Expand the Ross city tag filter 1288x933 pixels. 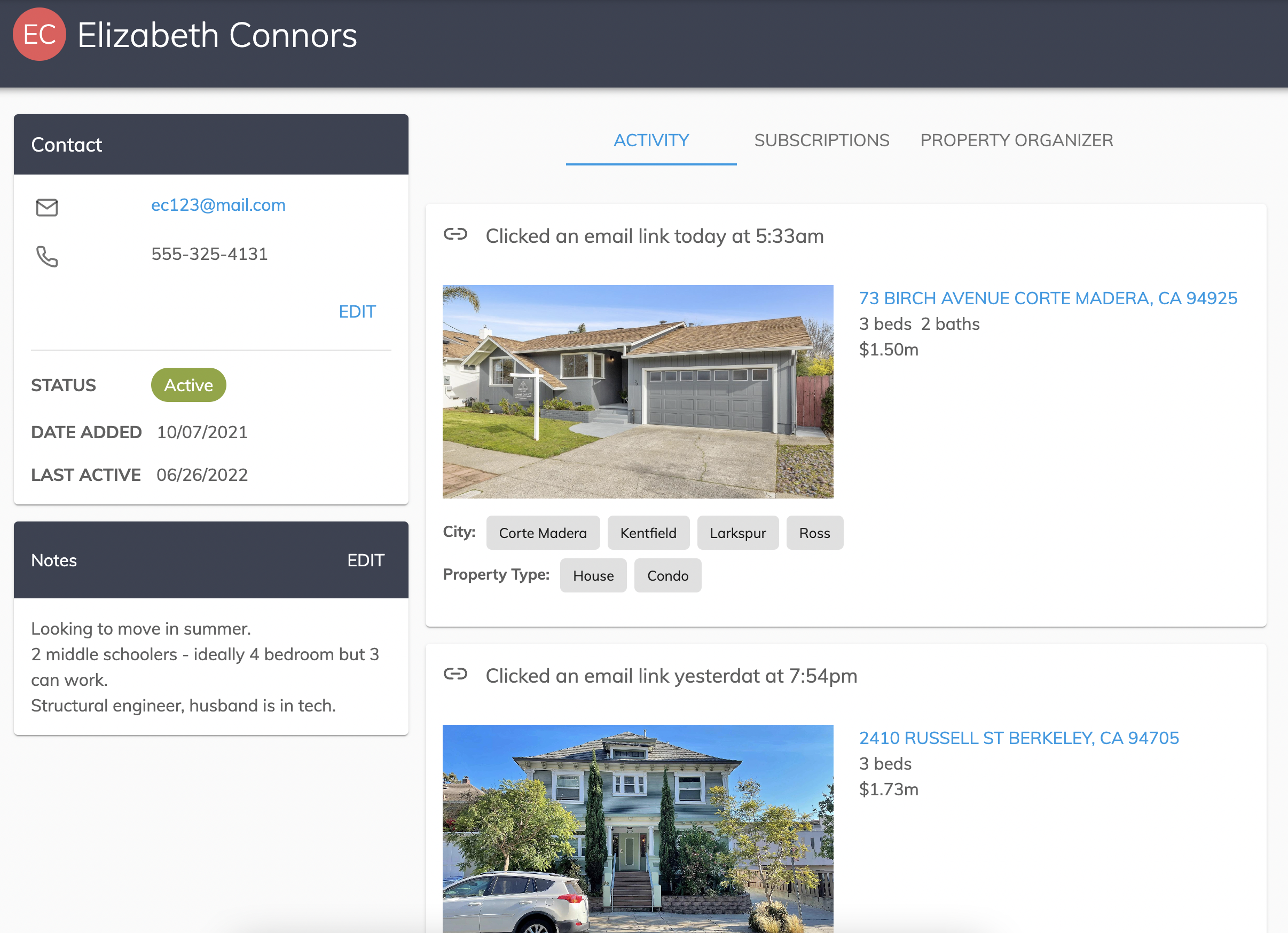click(814, 532)
